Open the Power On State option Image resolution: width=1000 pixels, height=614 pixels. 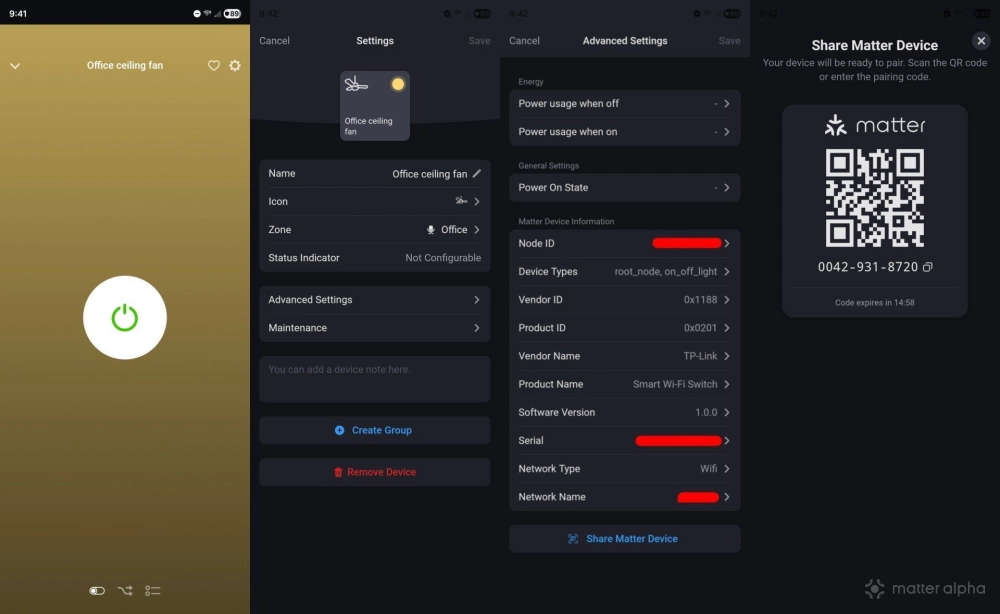pos(624,188)
